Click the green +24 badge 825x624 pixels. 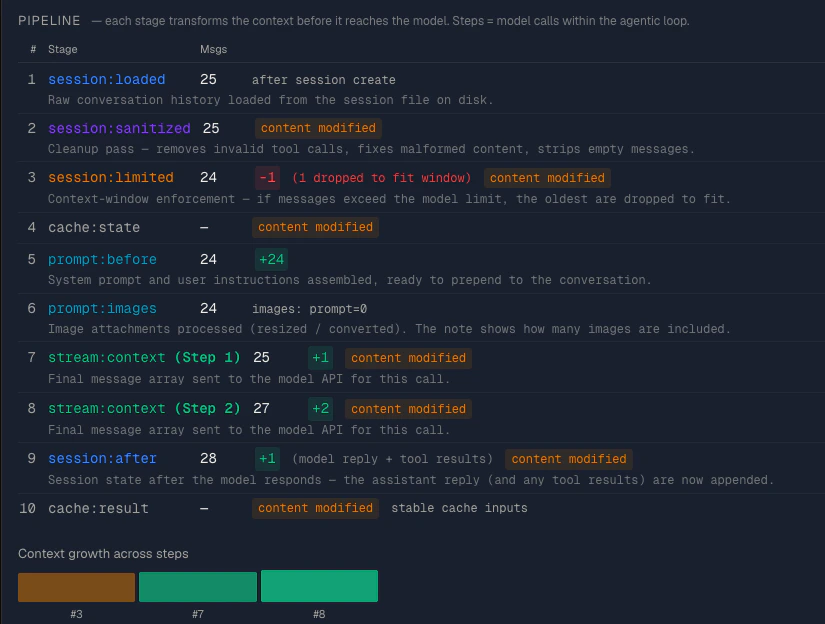[x=271, y=259]
